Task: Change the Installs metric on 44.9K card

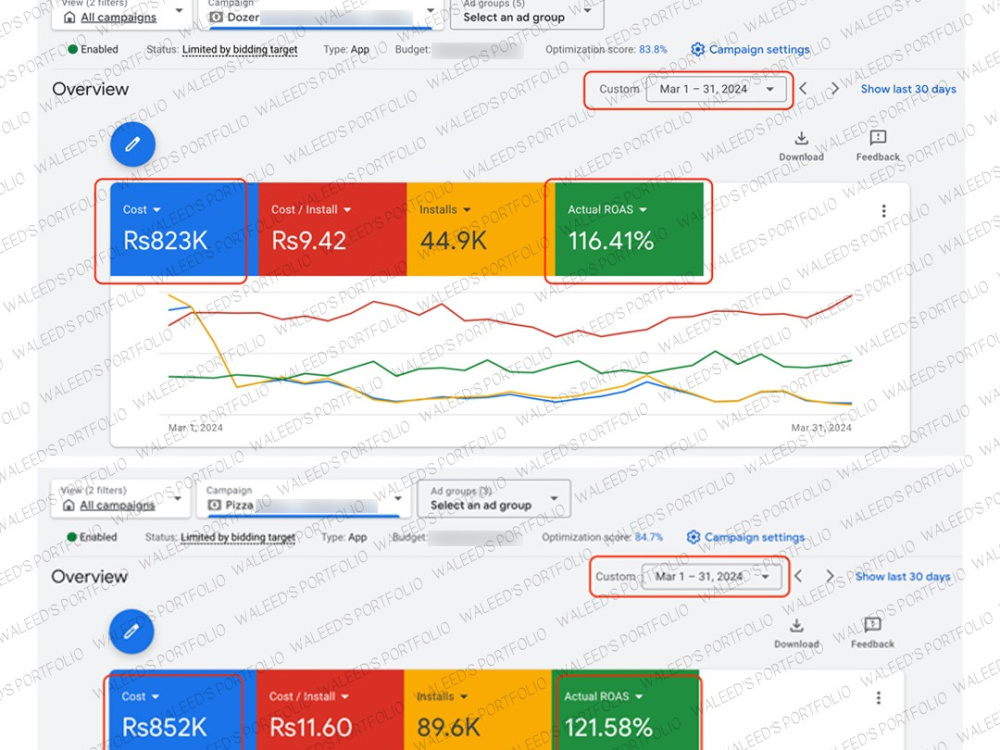Action: tap(445, 210)
